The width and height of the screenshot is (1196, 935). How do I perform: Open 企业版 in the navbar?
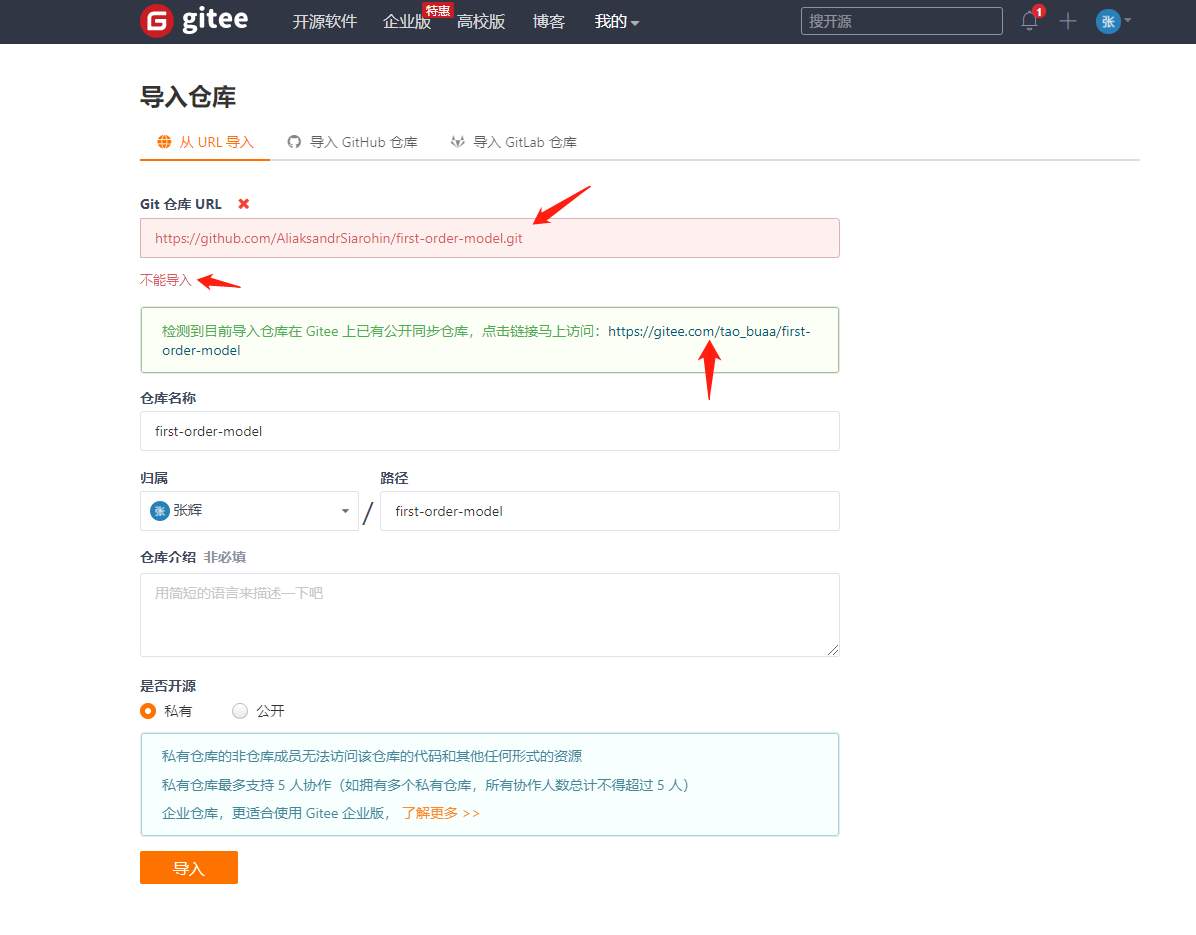click(x=407, y=21)
